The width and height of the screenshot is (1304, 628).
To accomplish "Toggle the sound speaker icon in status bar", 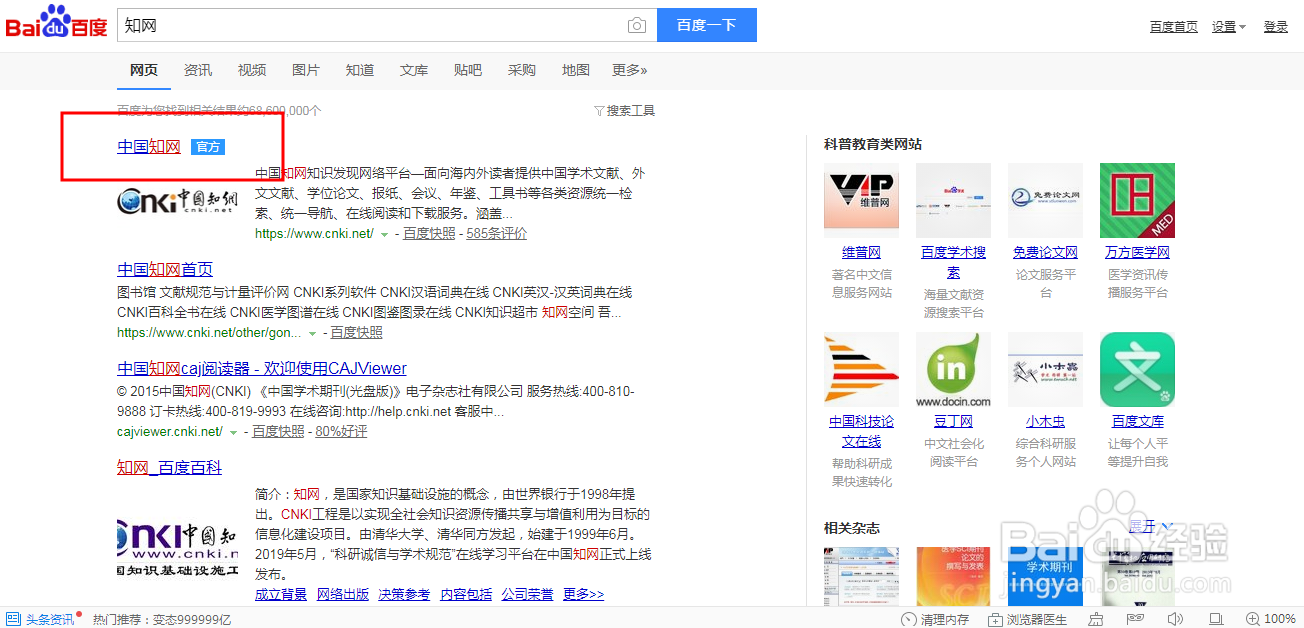I will pos(1176,620).
